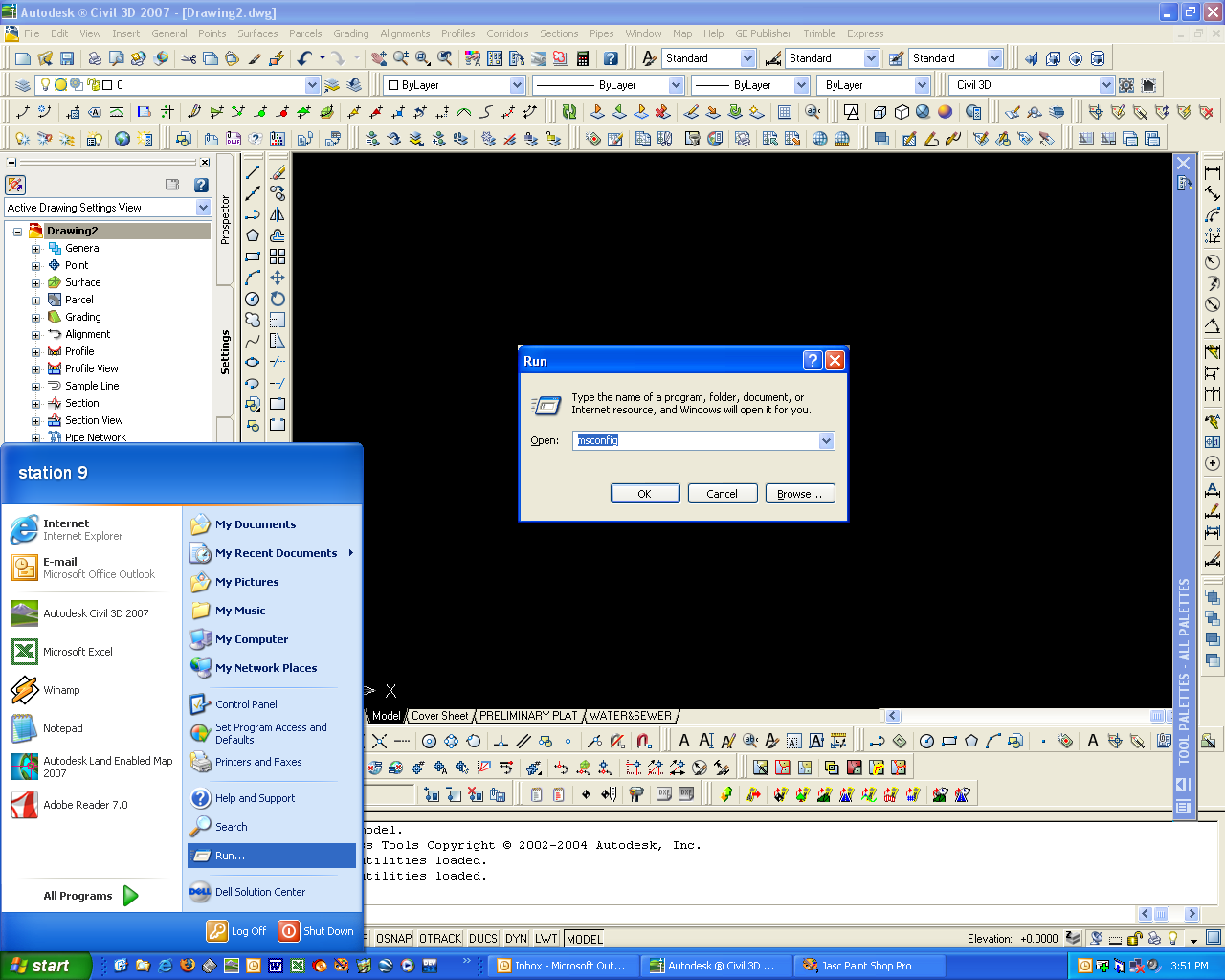This screenshot has height=980, width=1225.
Task: Click the 3D Wireframe box visual style icon
Action: coord(880,112)
